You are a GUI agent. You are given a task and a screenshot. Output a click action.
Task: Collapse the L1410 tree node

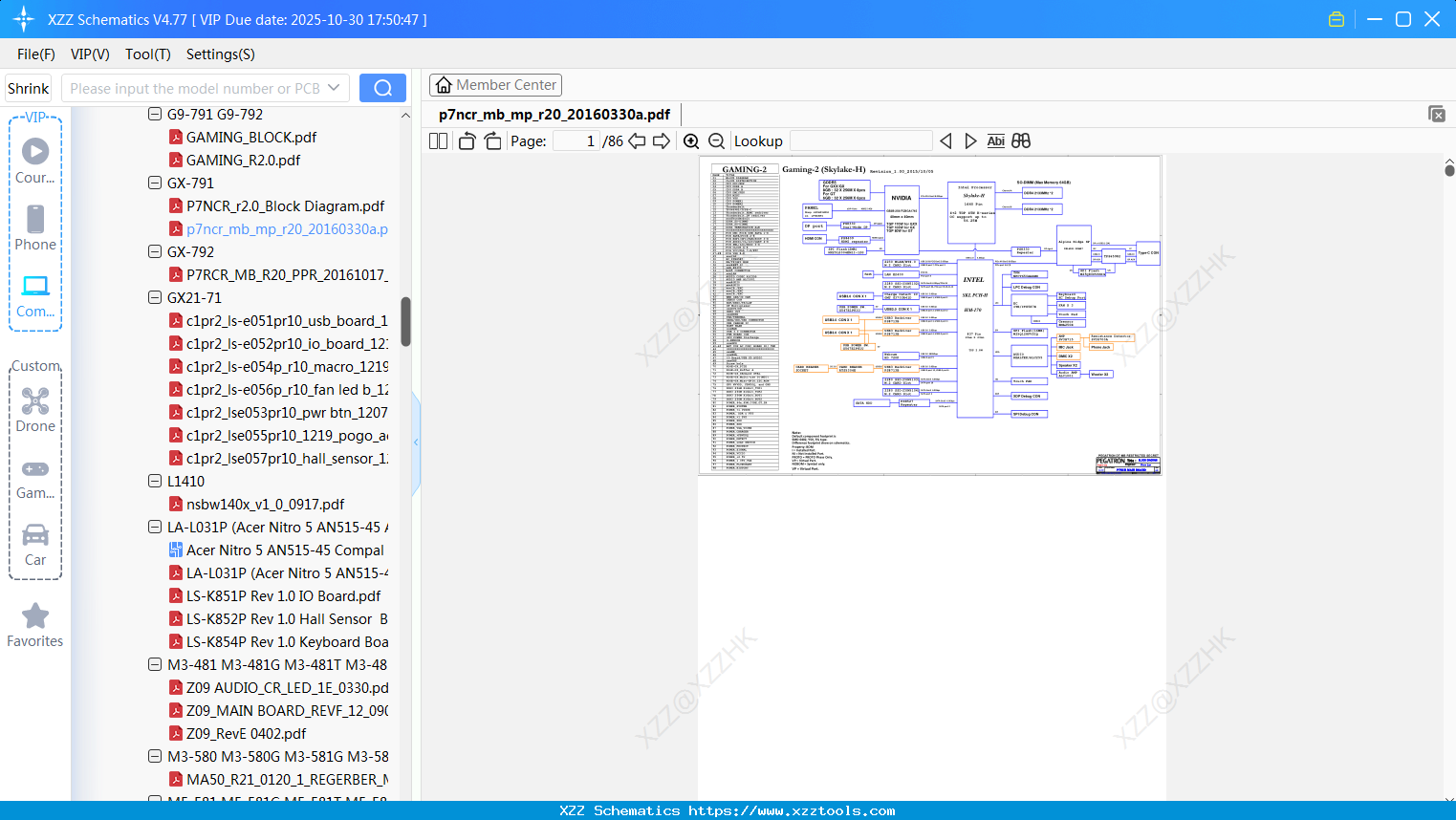(x=155, y=481)
